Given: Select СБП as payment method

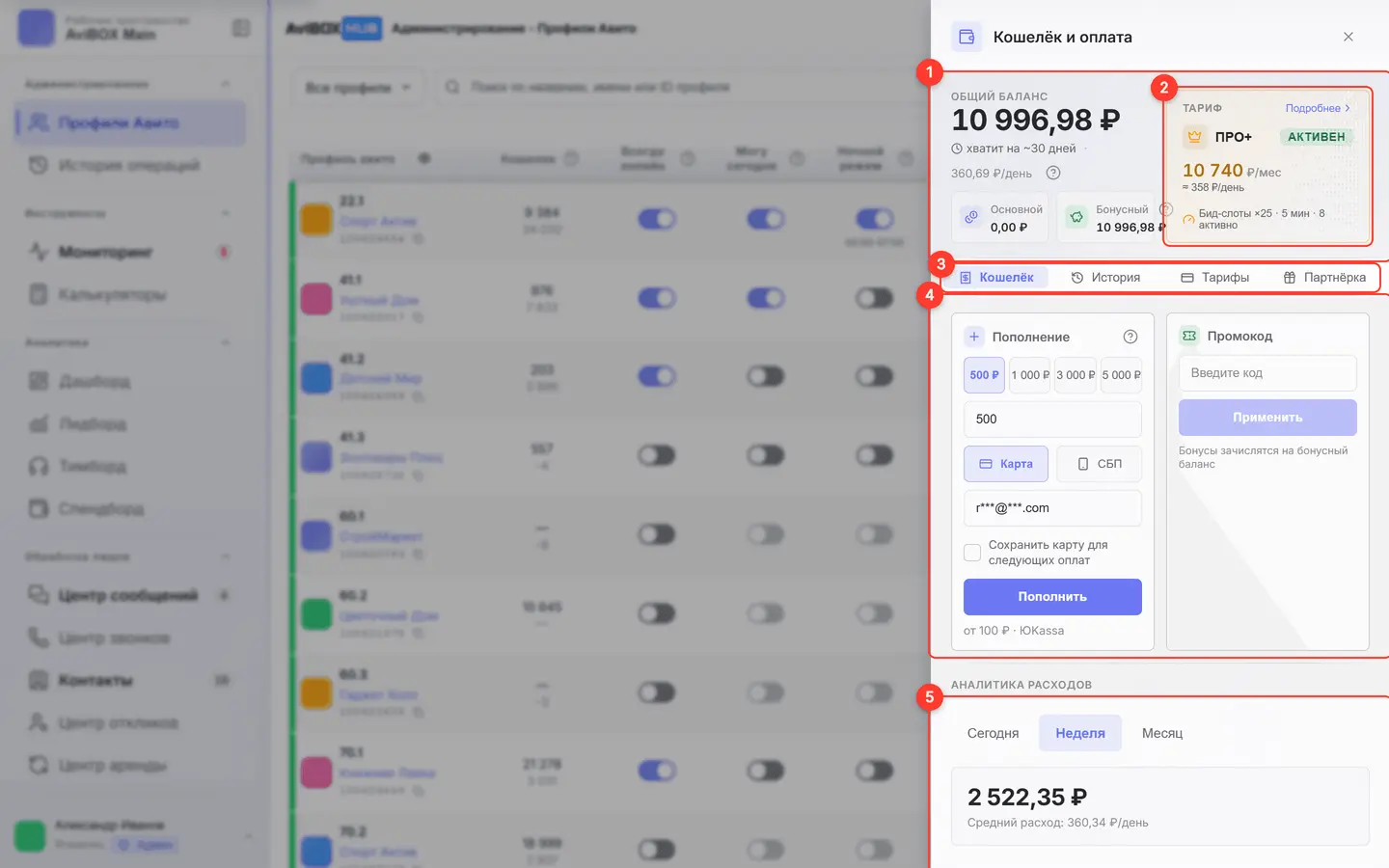Looking at the screenshot, I should [1100, 464].
